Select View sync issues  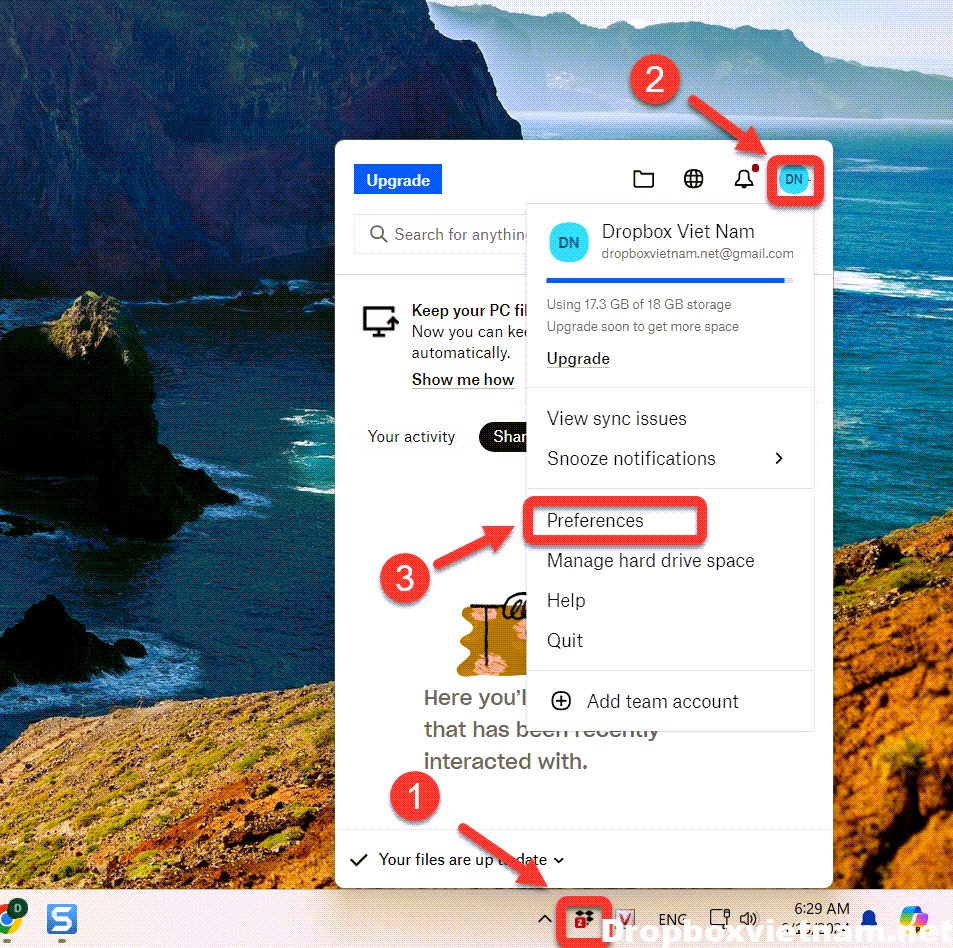click(x=616, y=419)
